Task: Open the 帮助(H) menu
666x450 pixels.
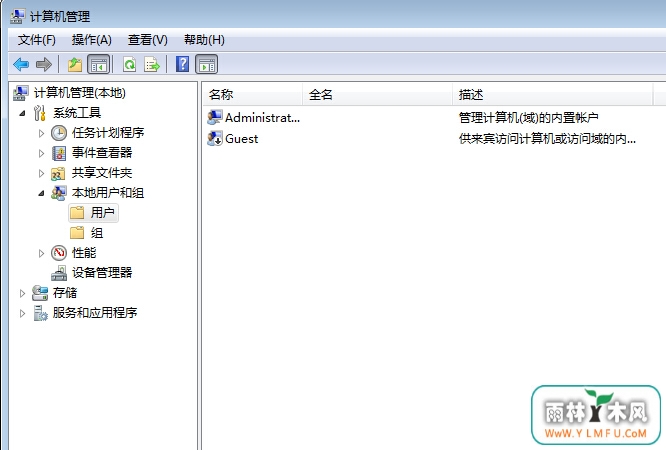Action: (x=204, y=40)
